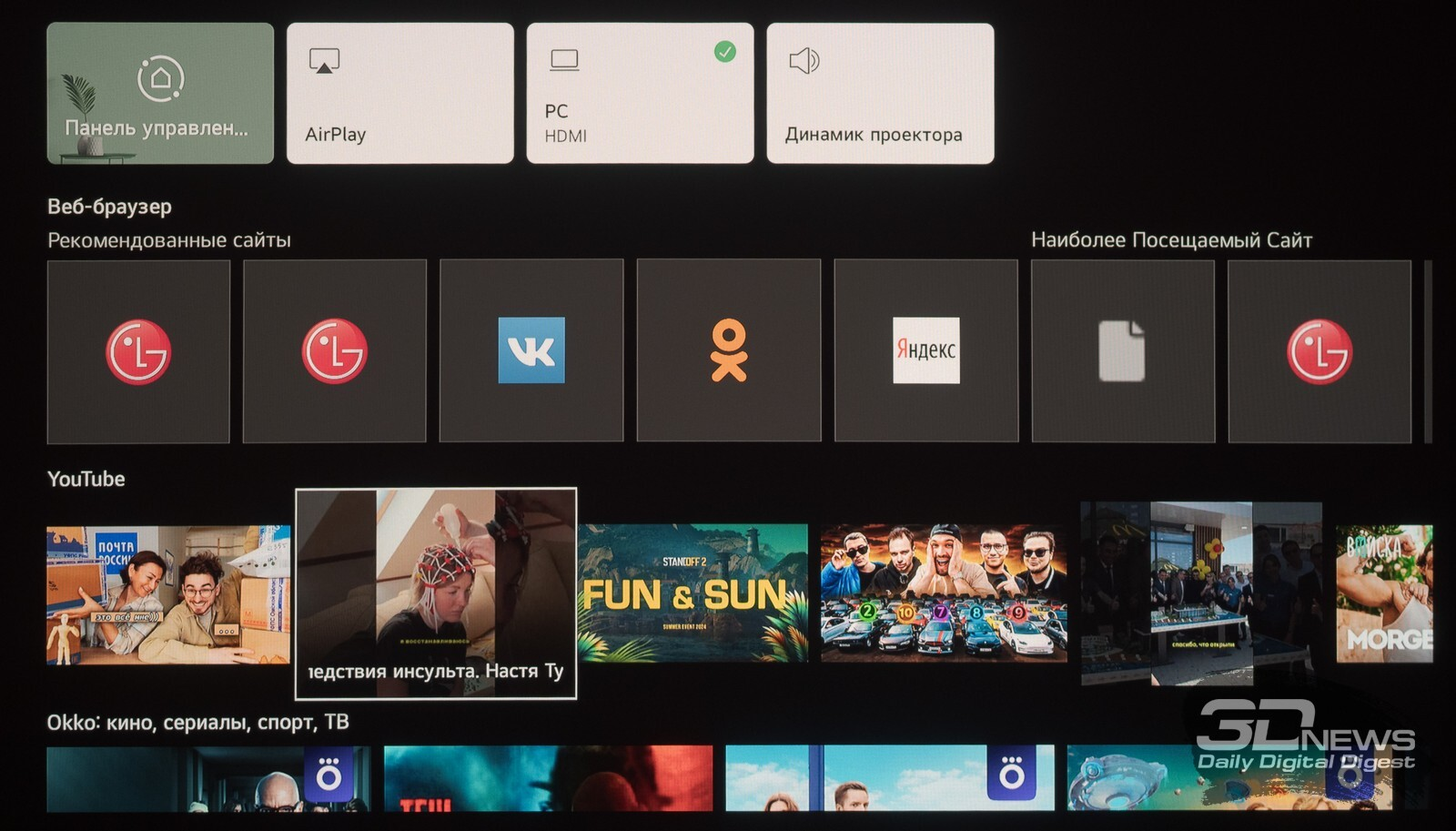
Task: Open the fourth Okko animated movie thumbnail
Action: point(1229,778)
